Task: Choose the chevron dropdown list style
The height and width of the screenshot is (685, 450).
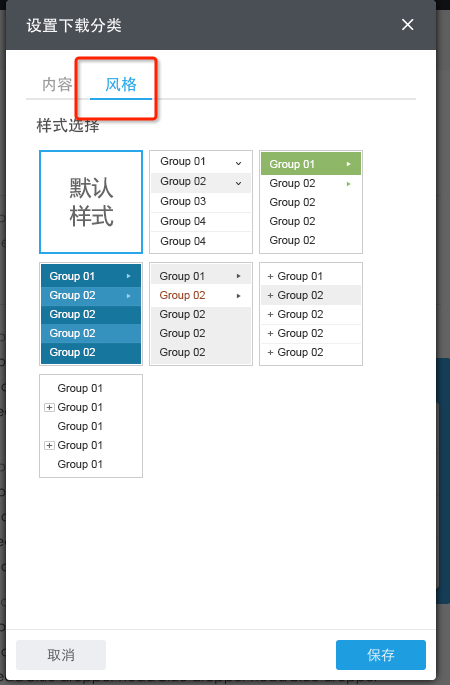Action: pos(201,202)
